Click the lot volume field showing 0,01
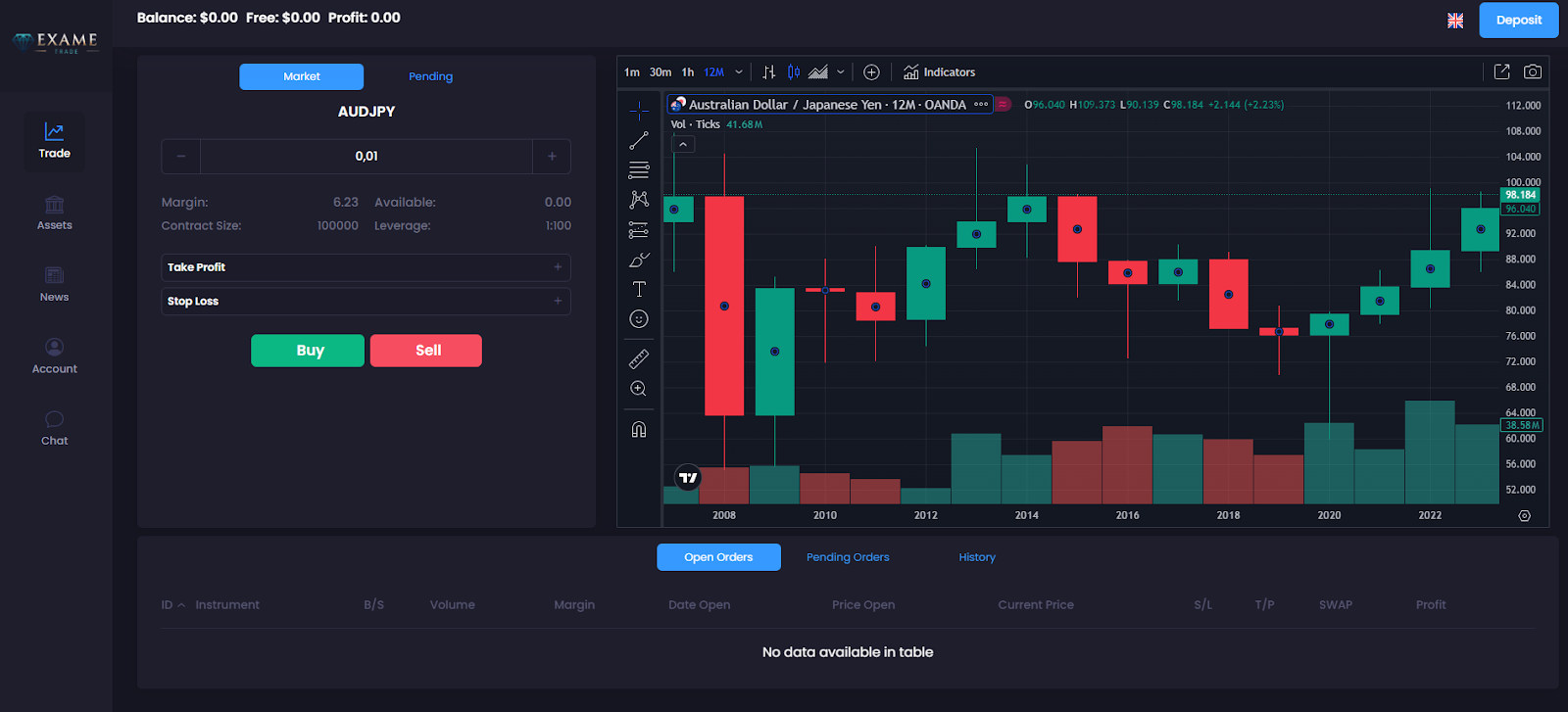Viewport: 1568px width, 712px height. [367, 157]
